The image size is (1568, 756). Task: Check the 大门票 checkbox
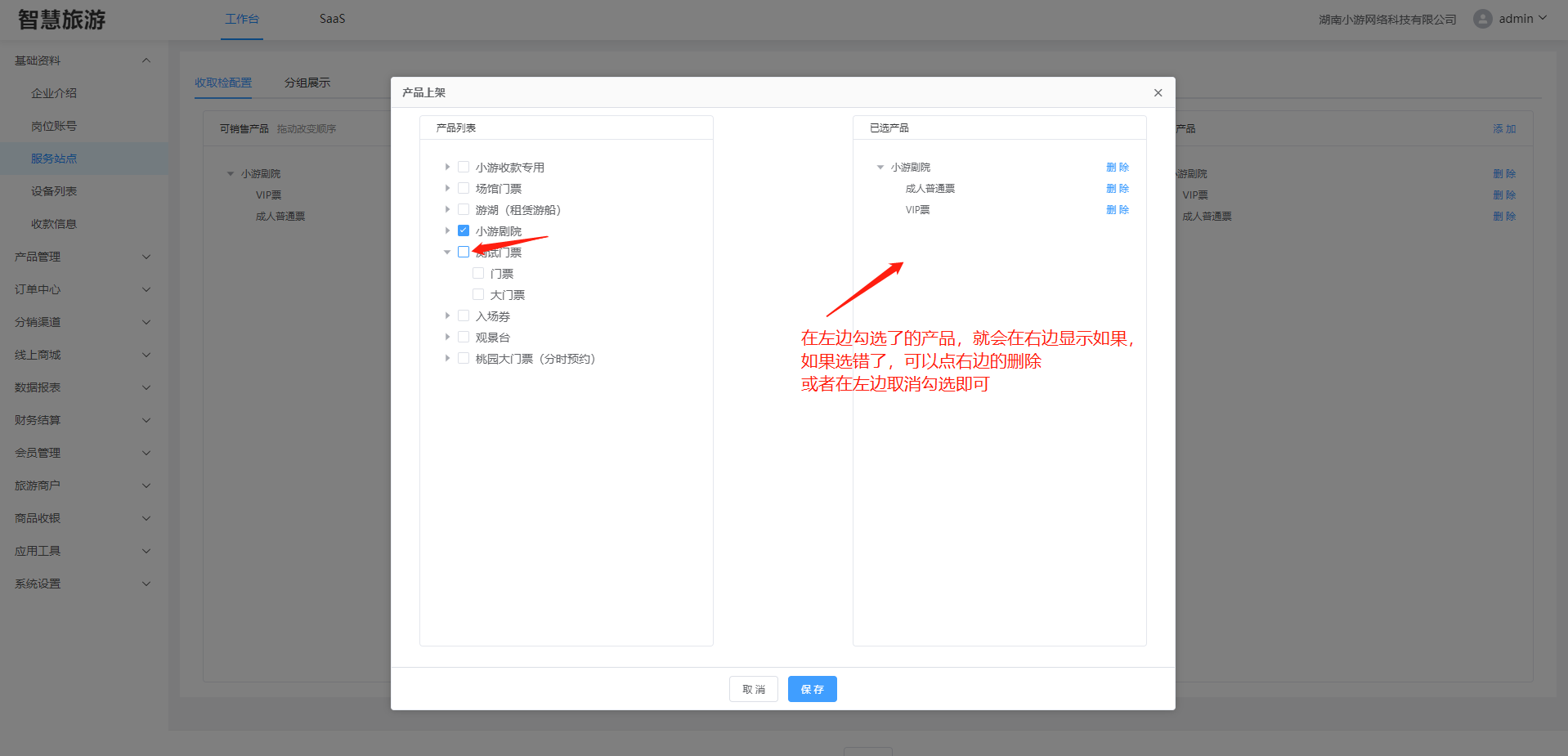pos(478,294)
